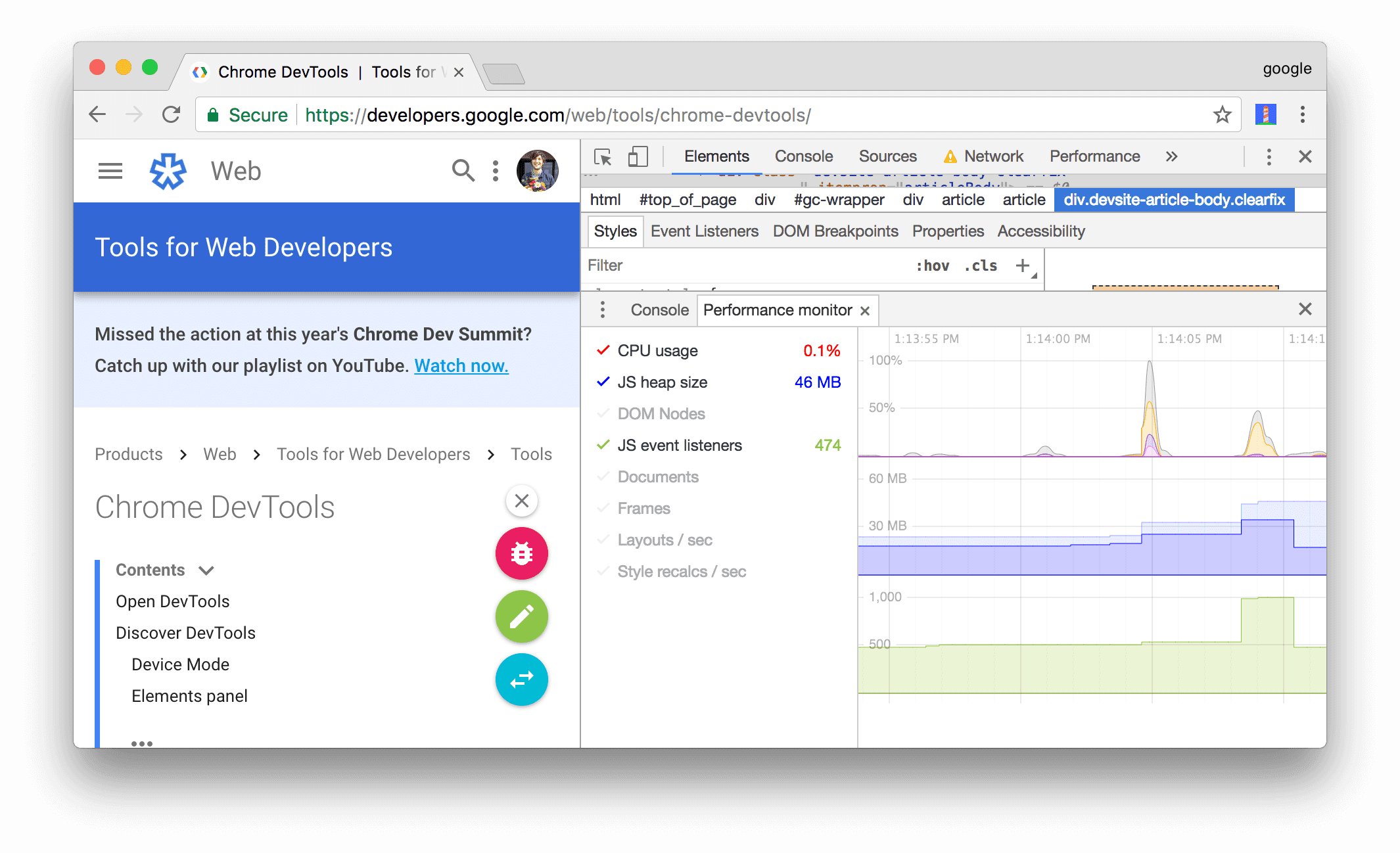Switch to Performance tab in DevTools
Screen dimensions: 1400x853
(1095, 157)
